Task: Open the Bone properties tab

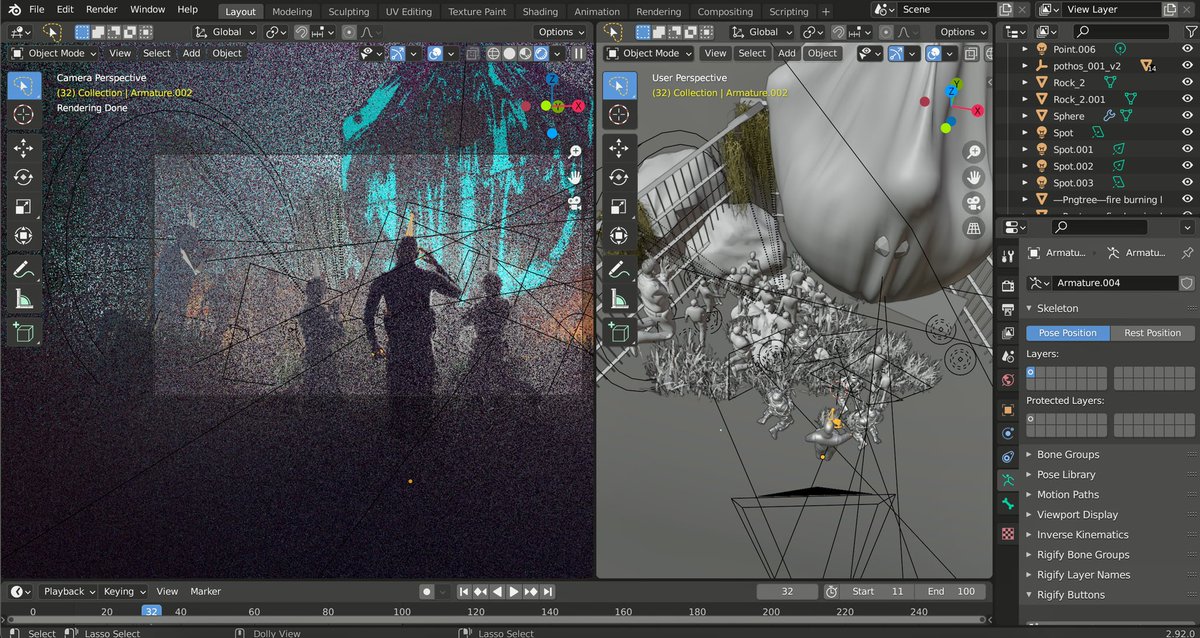Action: (x=1008, y=505)
